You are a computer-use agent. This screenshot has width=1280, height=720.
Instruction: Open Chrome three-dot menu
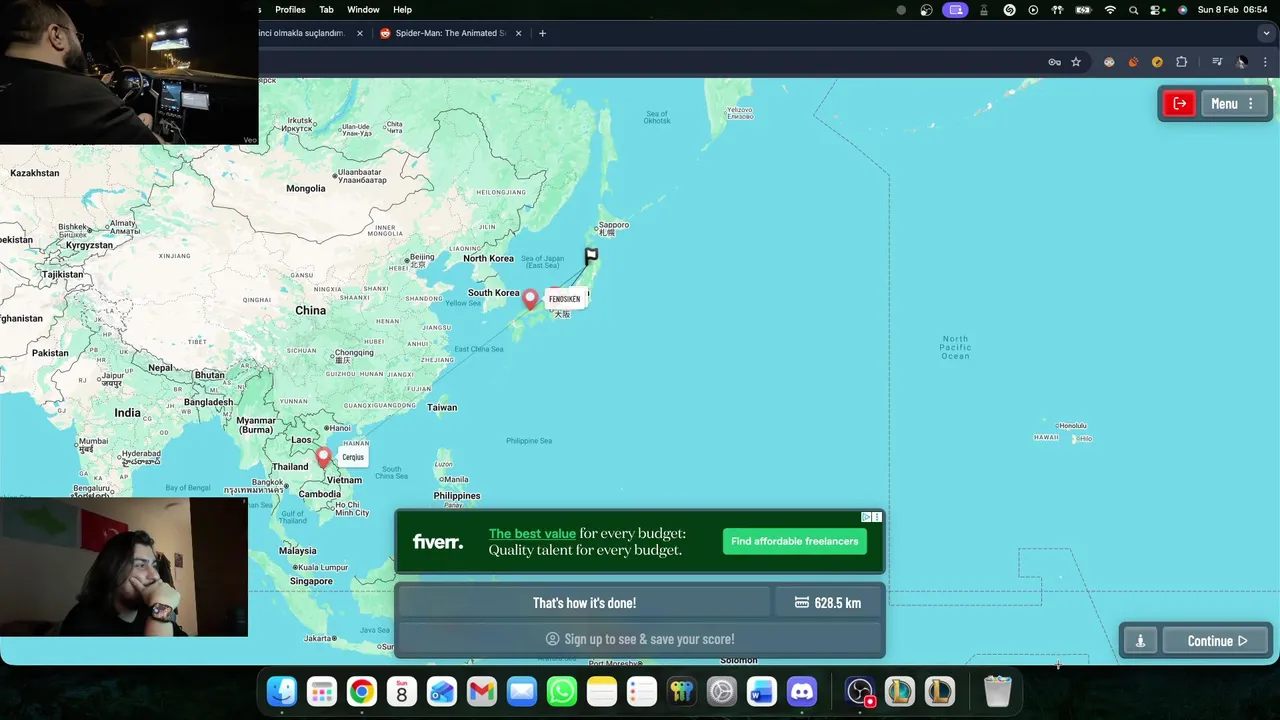1265,62
